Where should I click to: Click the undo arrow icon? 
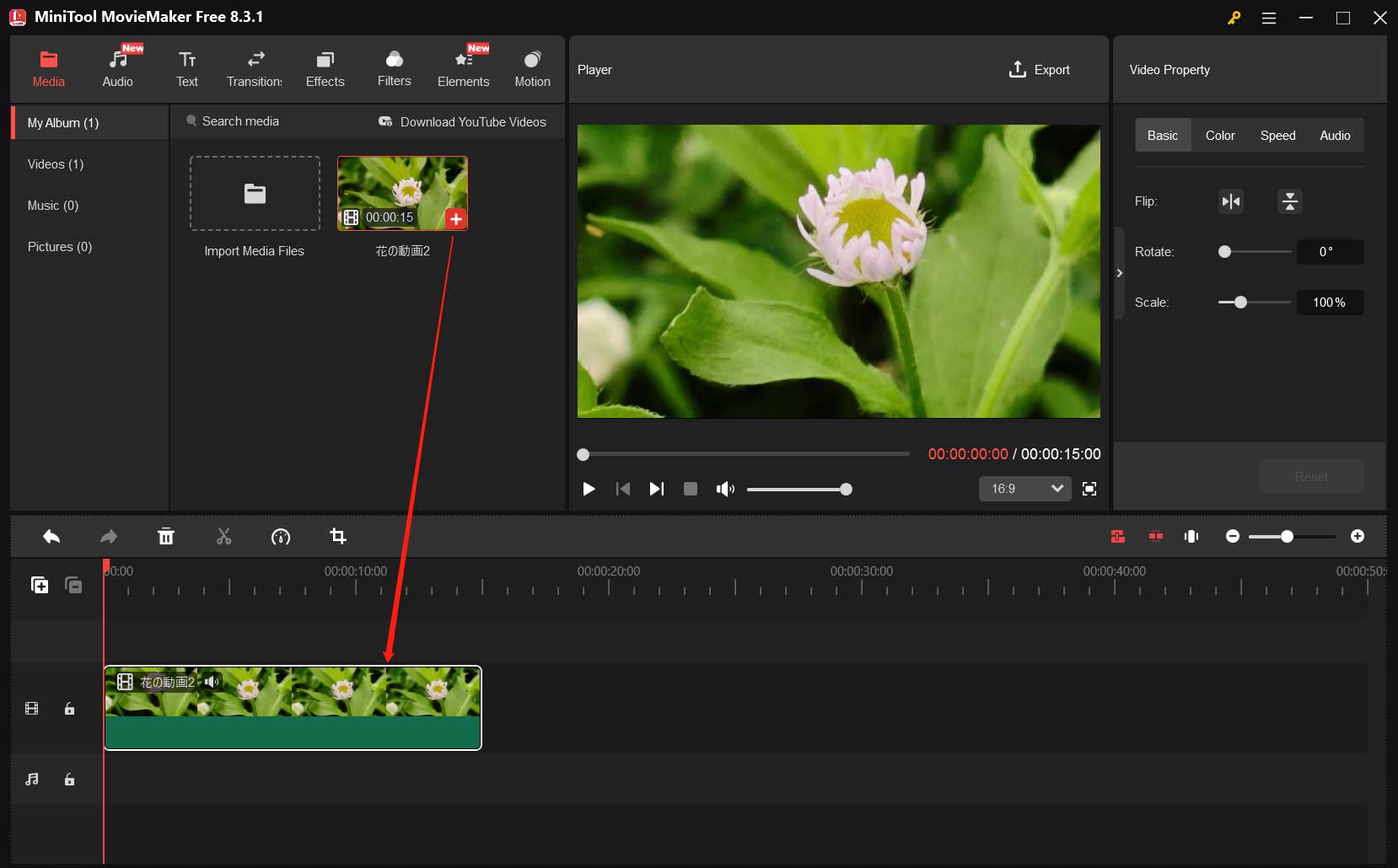pyautogui.click(x=51, y=537)
